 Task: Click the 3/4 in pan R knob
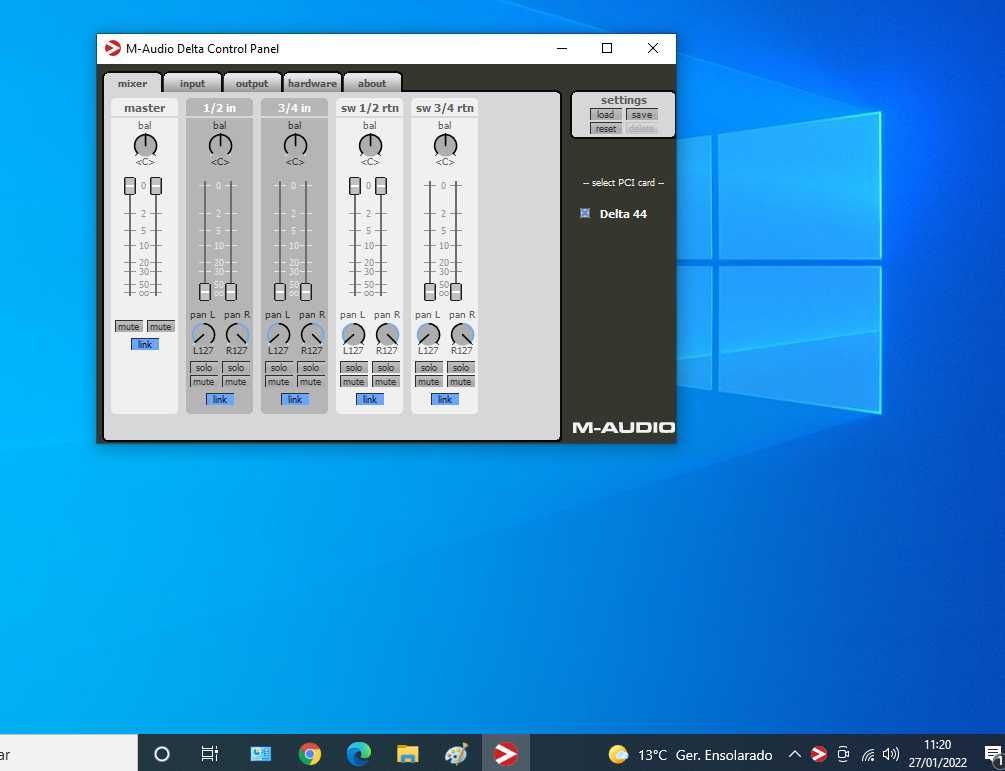[311, 334]
